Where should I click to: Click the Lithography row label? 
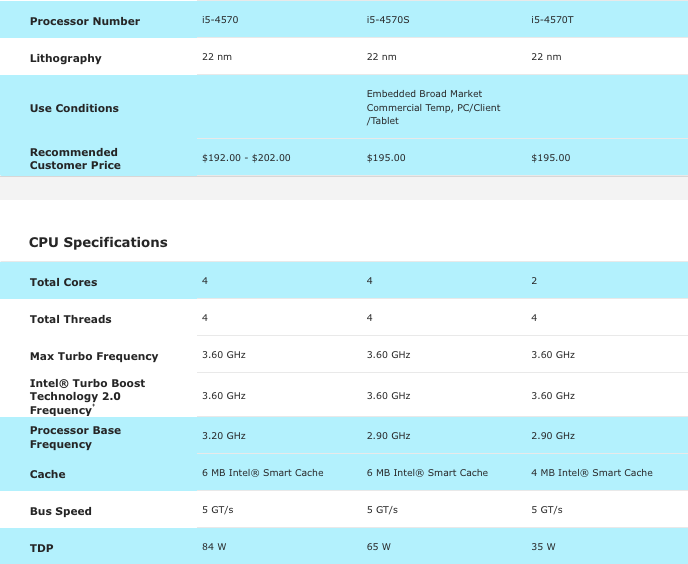[65, 58]
